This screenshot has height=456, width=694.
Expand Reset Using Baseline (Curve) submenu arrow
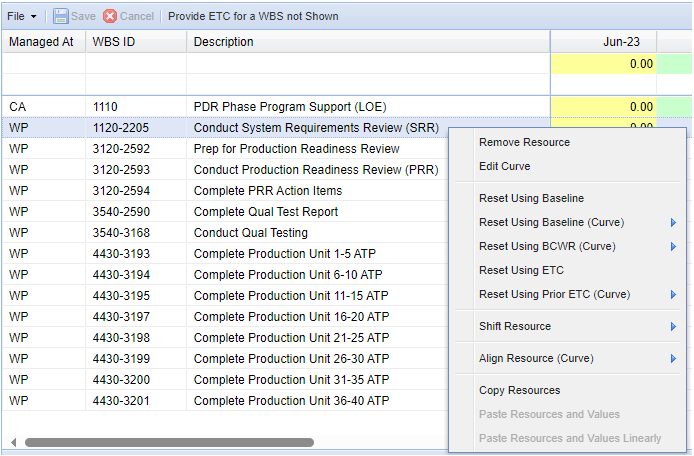coord(673,222)
